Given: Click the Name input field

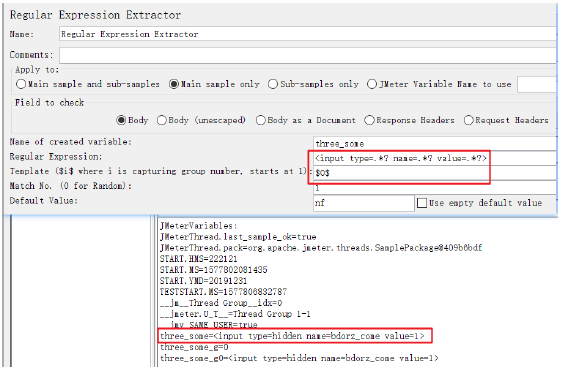Looking at the screenshot, I should (308, 34).
